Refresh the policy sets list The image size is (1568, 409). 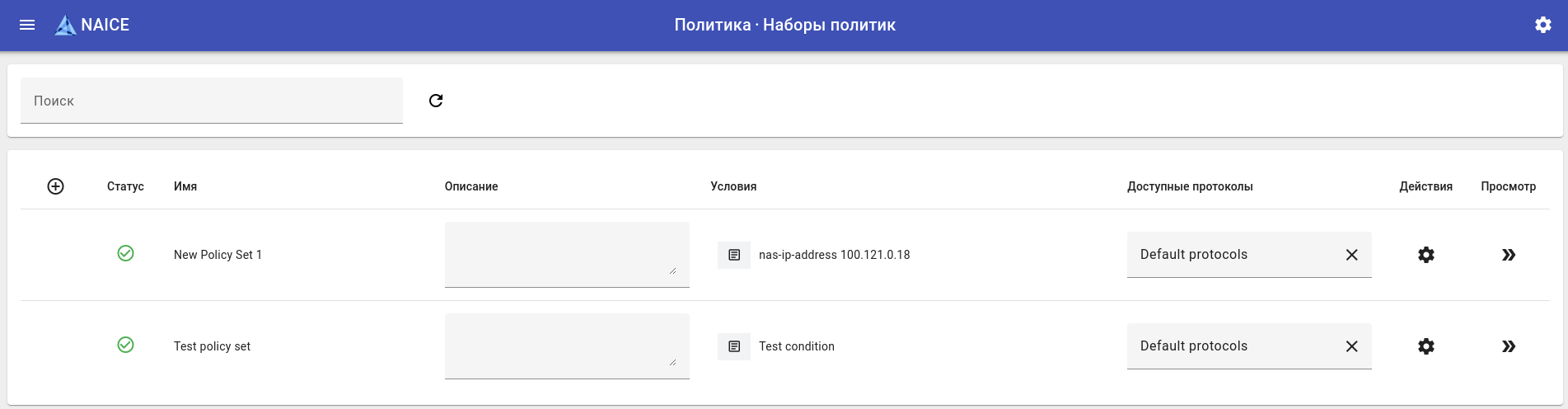pyautogui.click(x=436, y=101)
